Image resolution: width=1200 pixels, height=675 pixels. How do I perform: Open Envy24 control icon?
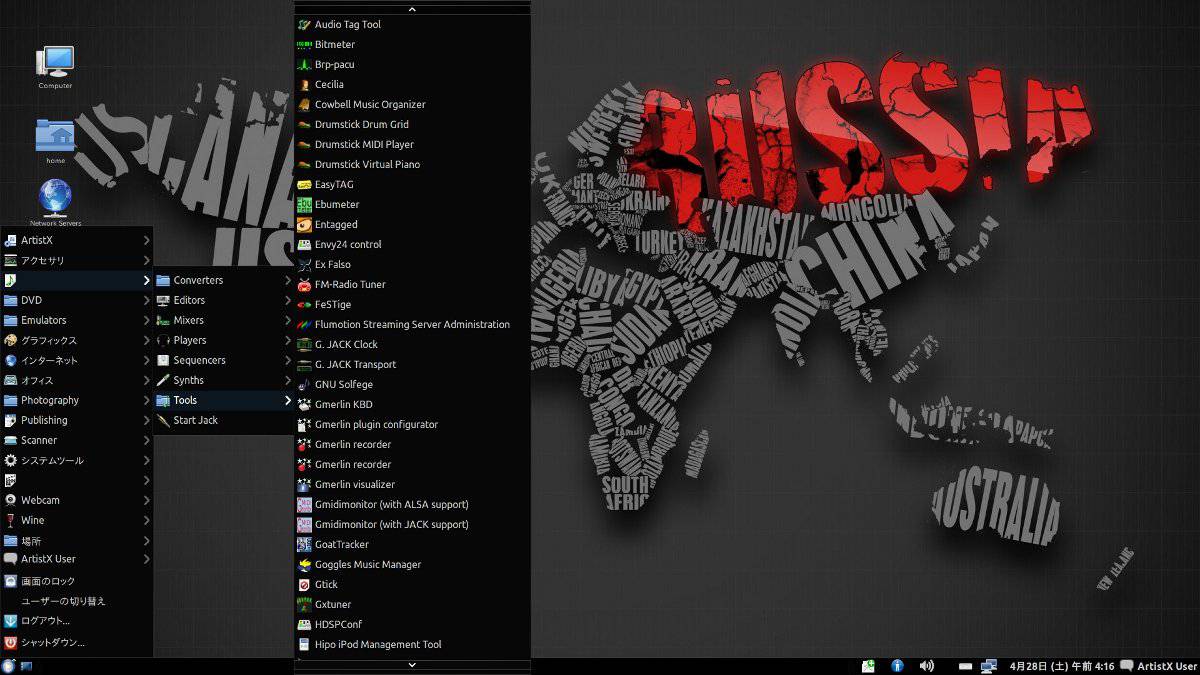(x=305, y=244)
